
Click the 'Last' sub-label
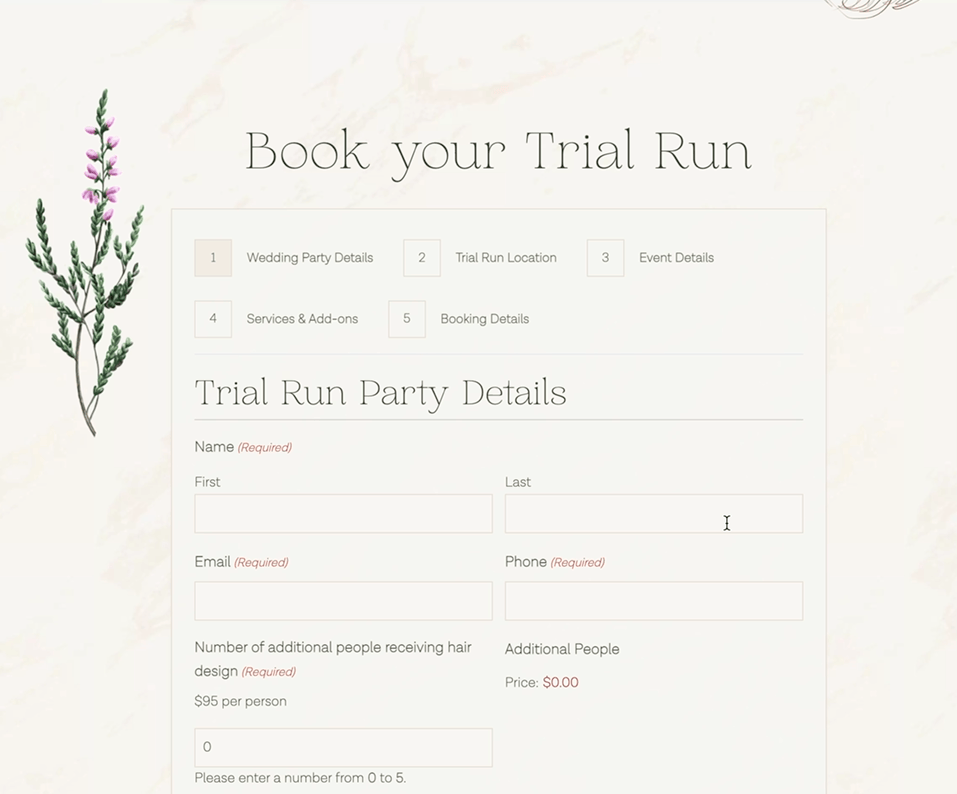518,482
